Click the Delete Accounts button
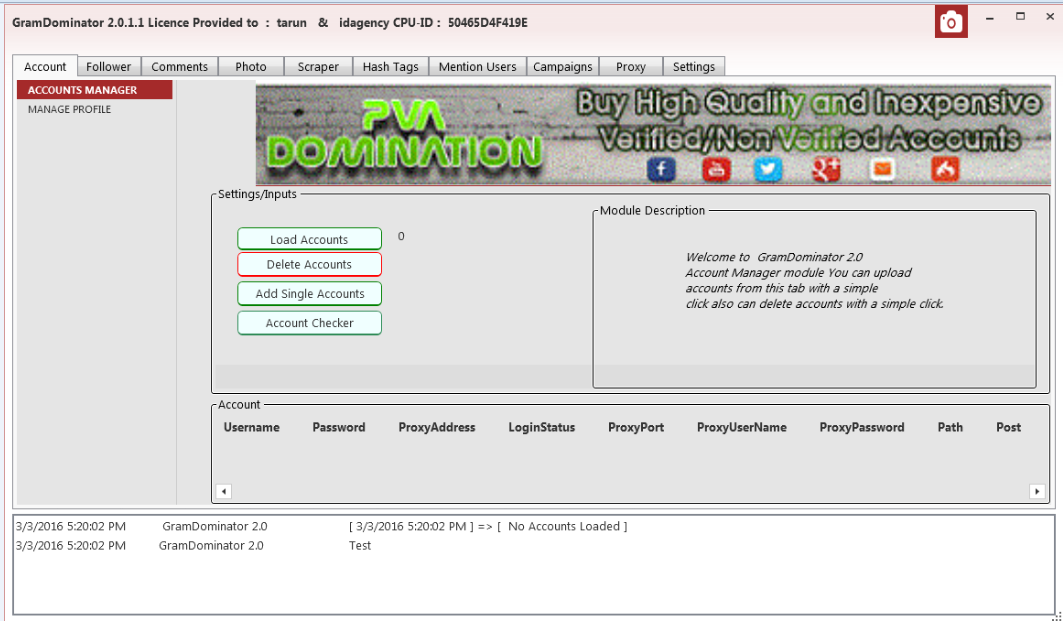Image resolution: width=1063 pixels, height=621 pixels. tap(309, 264)
